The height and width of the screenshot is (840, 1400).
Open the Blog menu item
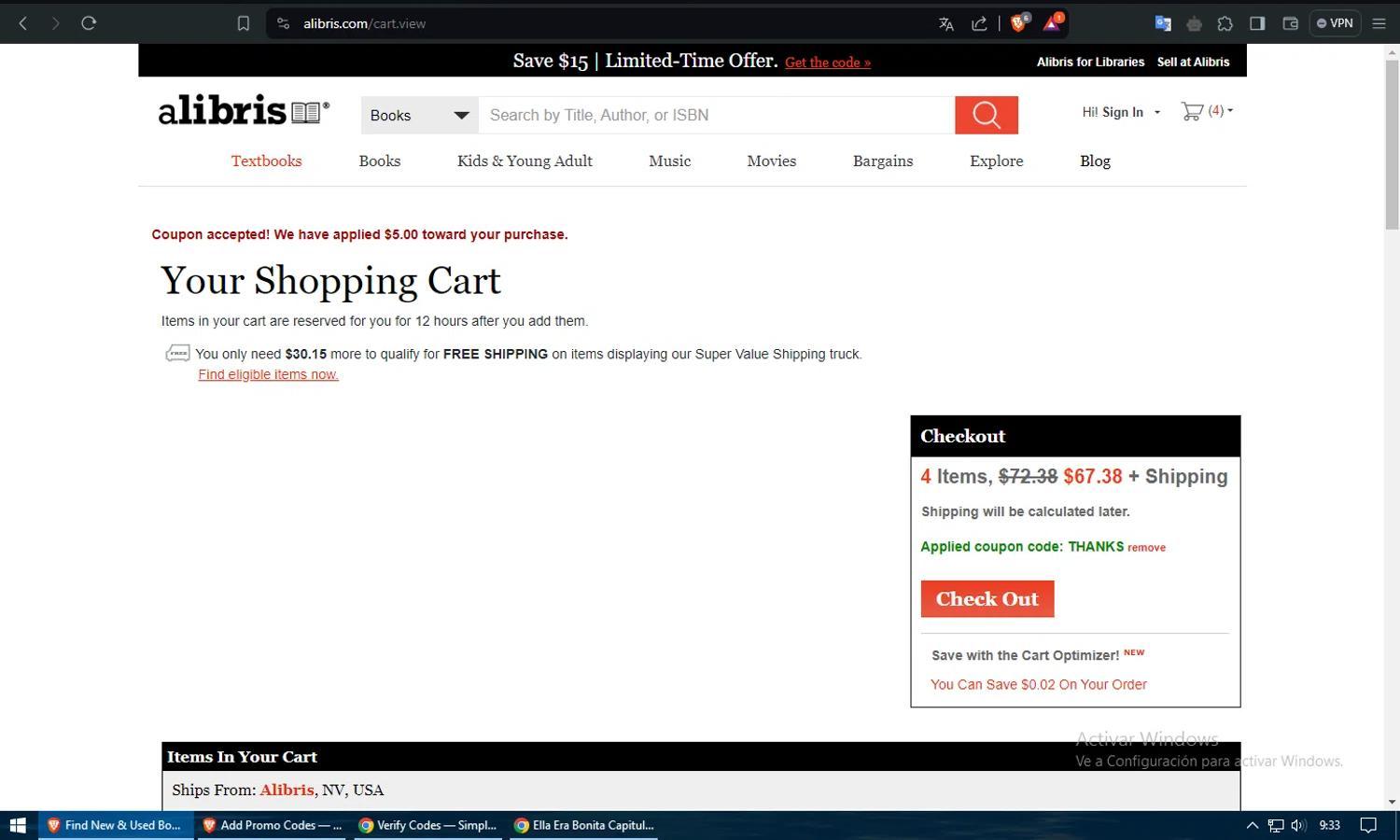[x=1096, y=161]
